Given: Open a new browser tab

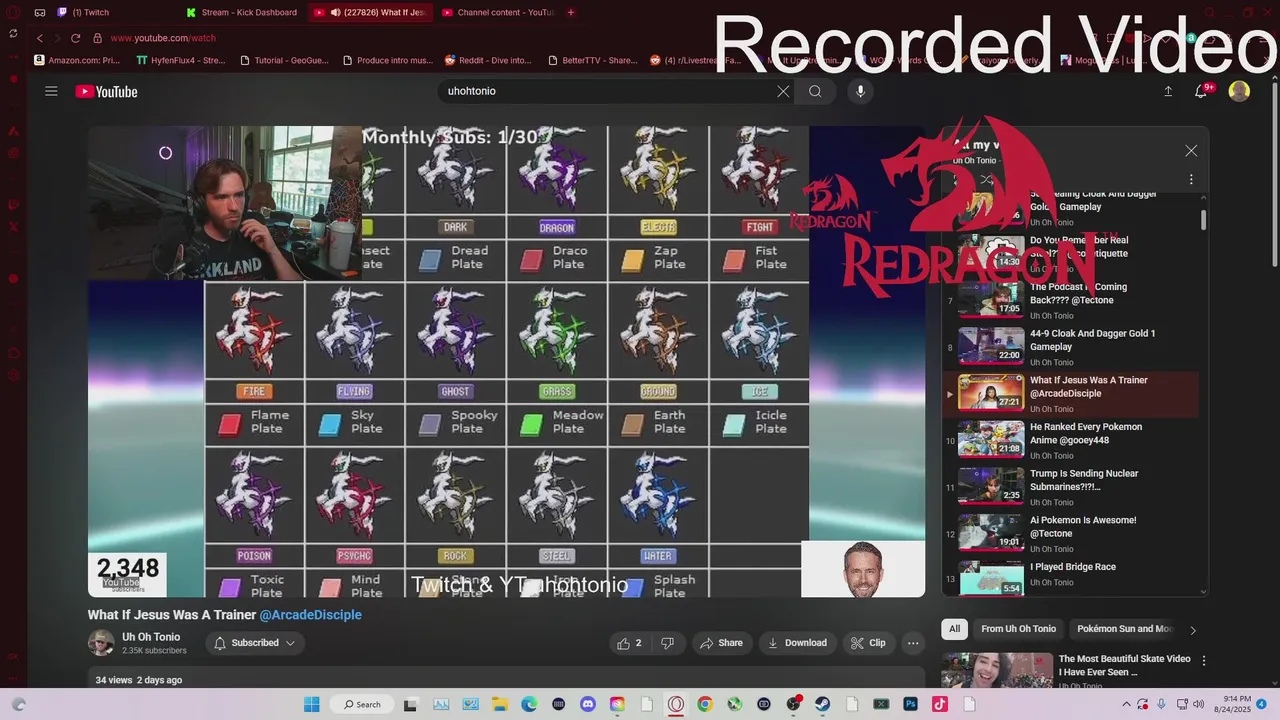Looking at the screenshot, I should [571, 12].
